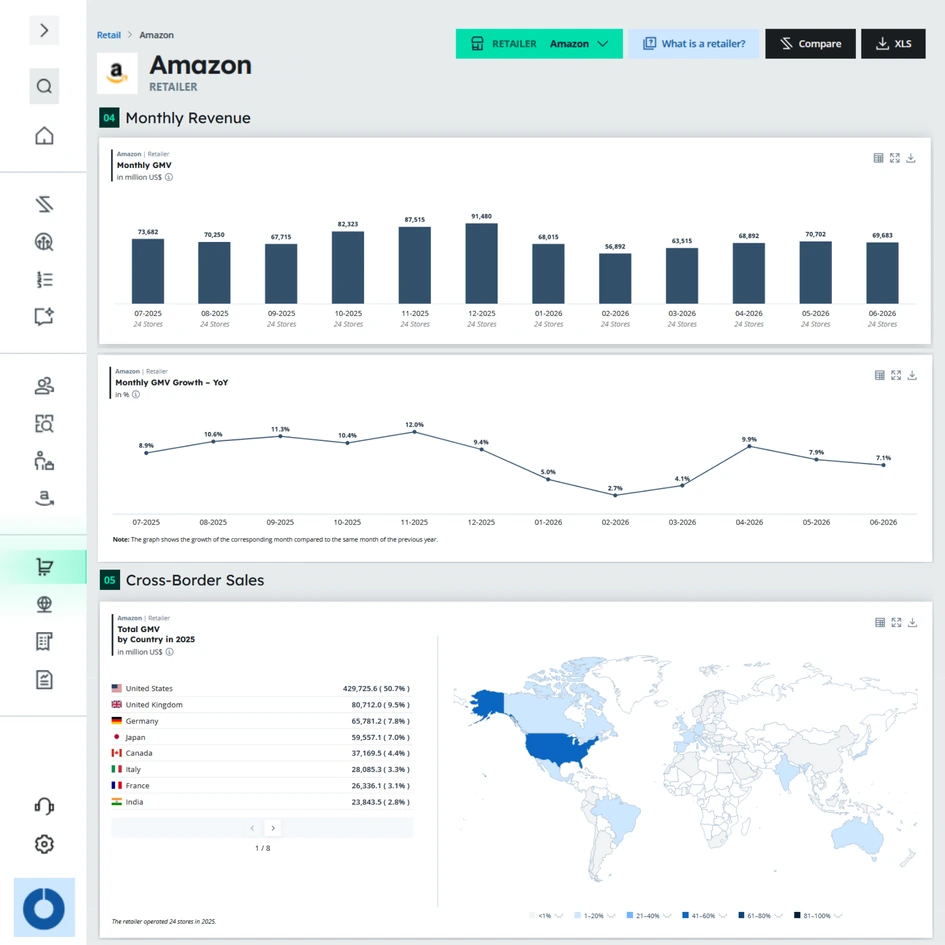Open the numbered list rankings sidebar icon
This screenshot has height=945, width=945.
[44, 279]
